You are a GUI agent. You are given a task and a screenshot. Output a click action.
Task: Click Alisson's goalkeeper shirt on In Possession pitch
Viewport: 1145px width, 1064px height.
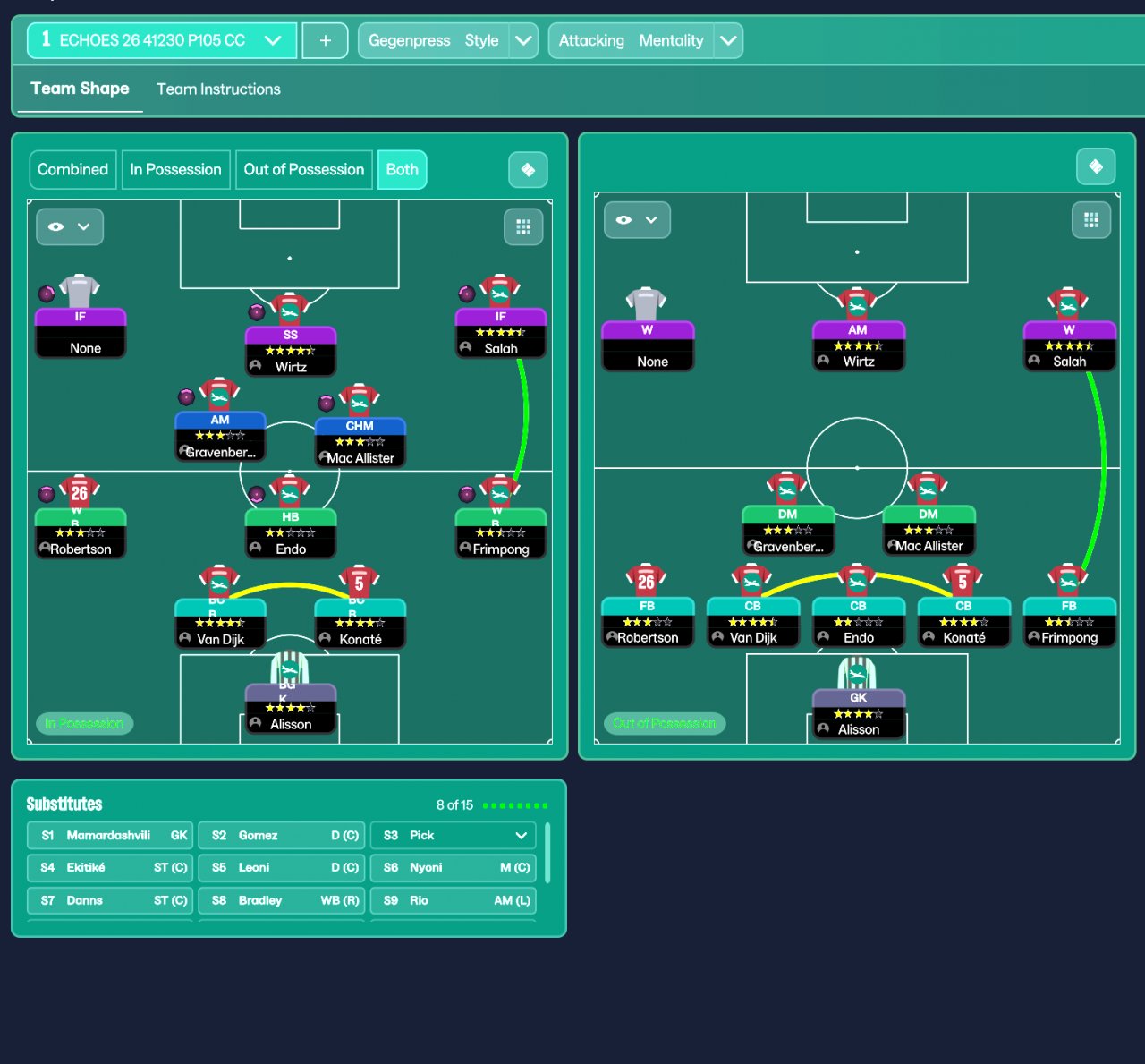(290, 668)
